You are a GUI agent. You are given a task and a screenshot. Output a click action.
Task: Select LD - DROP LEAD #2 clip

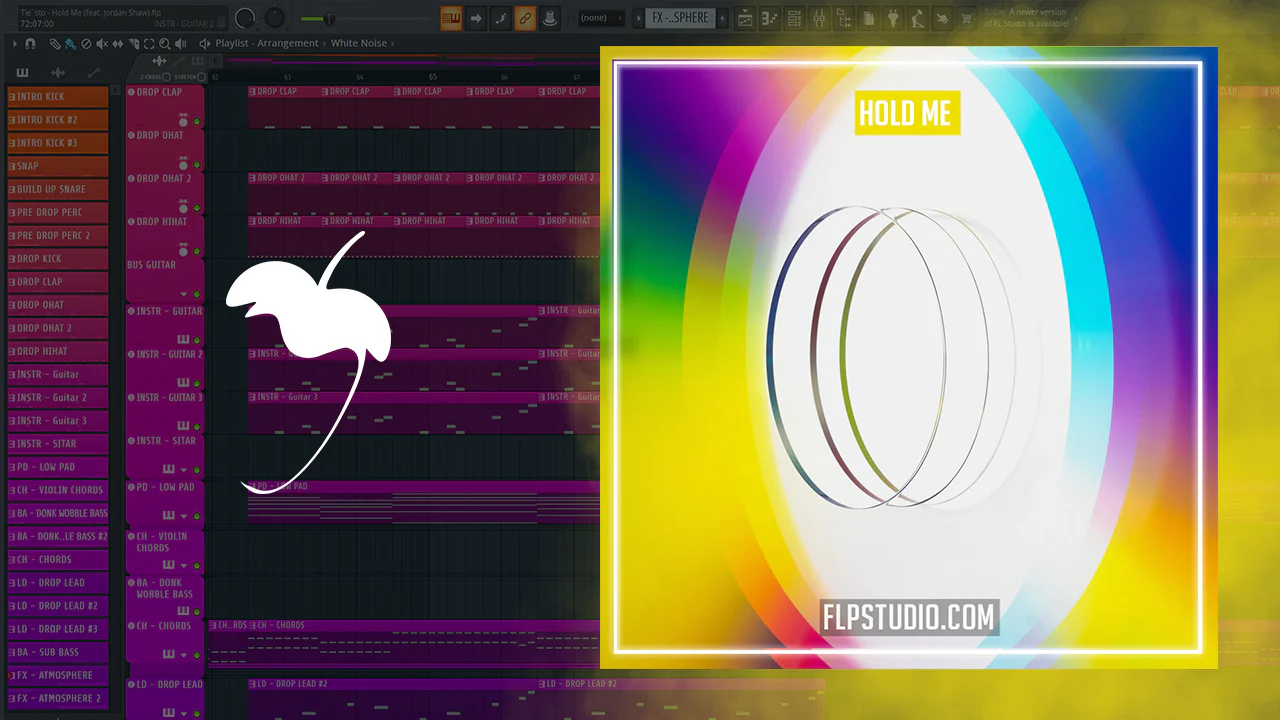392,697
